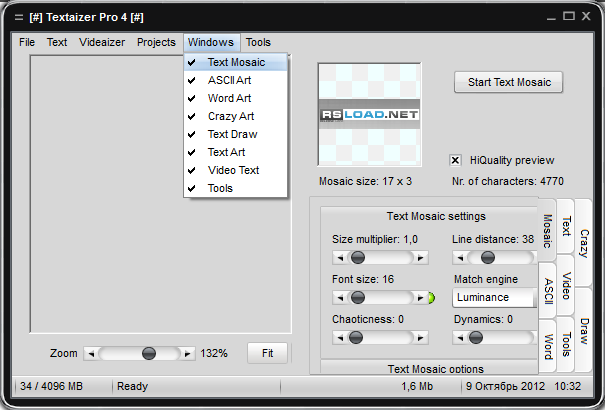
Task: Switch to the Draw side tab
Action: 584,330
